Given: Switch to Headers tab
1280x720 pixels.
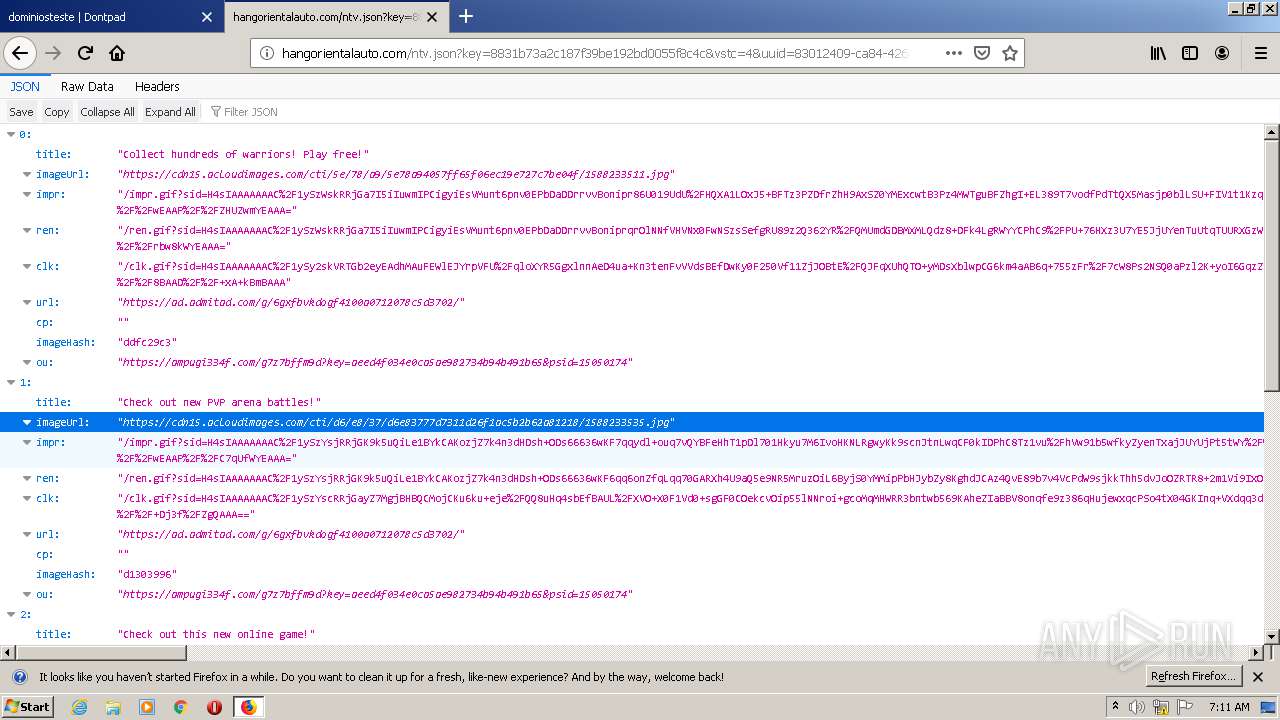Looking at the screenshot, I should click(157, 87).
